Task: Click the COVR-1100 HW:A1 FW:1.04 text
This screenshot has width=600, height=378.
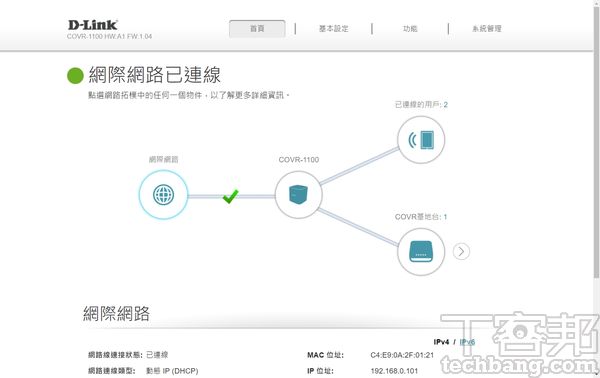Action: click(109, 36)
